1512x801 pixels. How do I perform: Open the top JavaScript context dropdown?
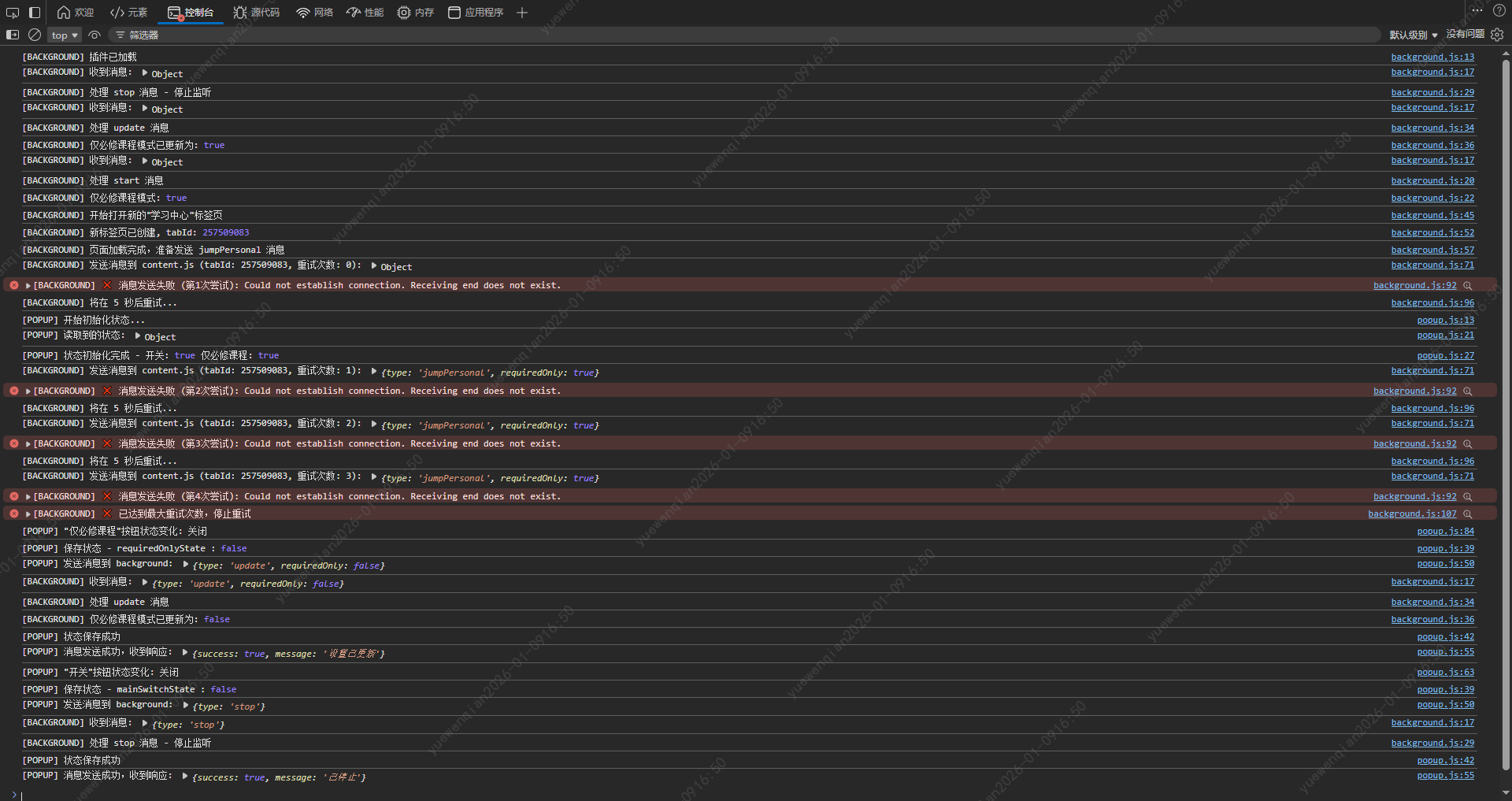pyautogui.click(x=65, y=35)
